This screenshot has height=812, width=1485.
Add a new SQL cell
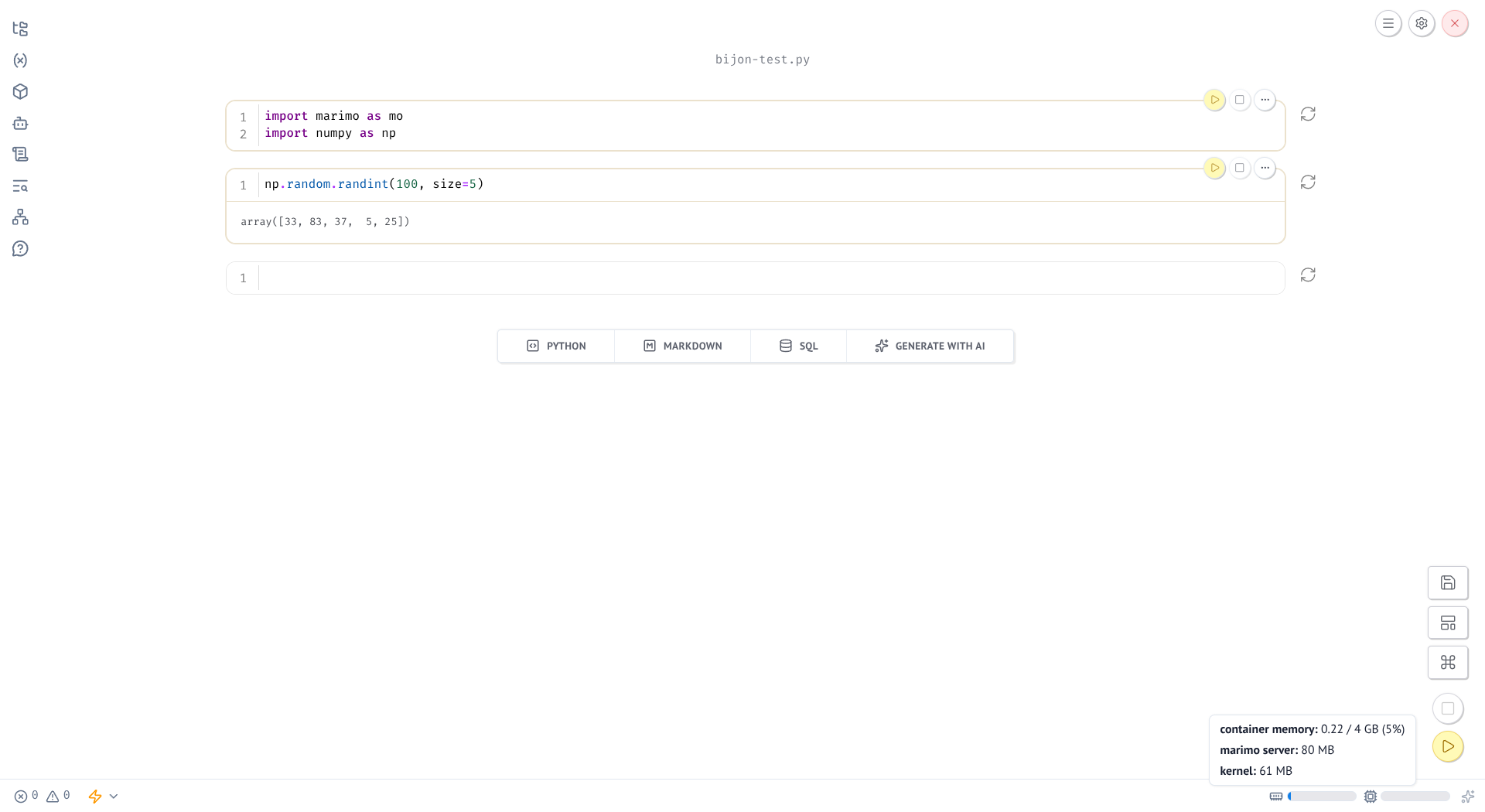799,346
